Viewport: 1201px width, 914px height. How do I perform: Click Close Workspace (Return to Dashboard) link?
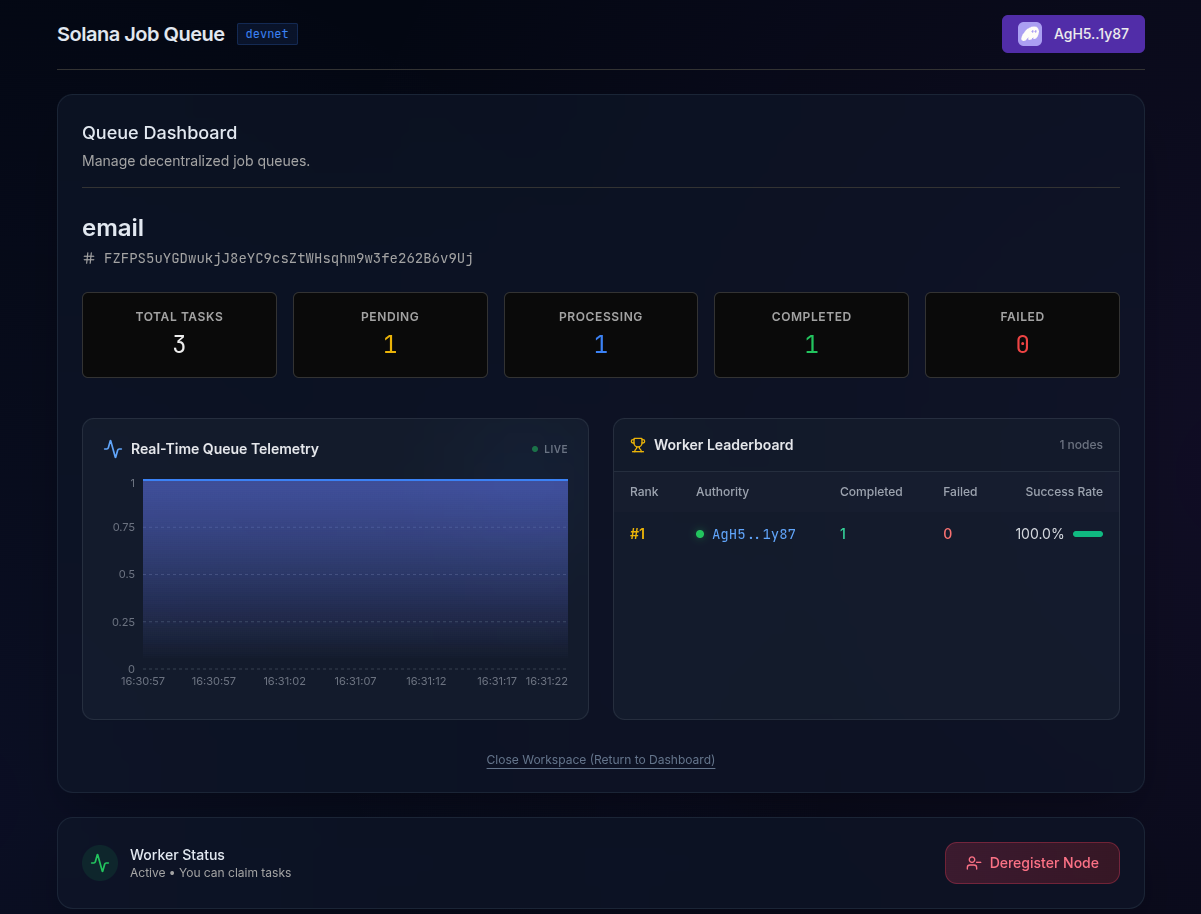click(600, 760)
